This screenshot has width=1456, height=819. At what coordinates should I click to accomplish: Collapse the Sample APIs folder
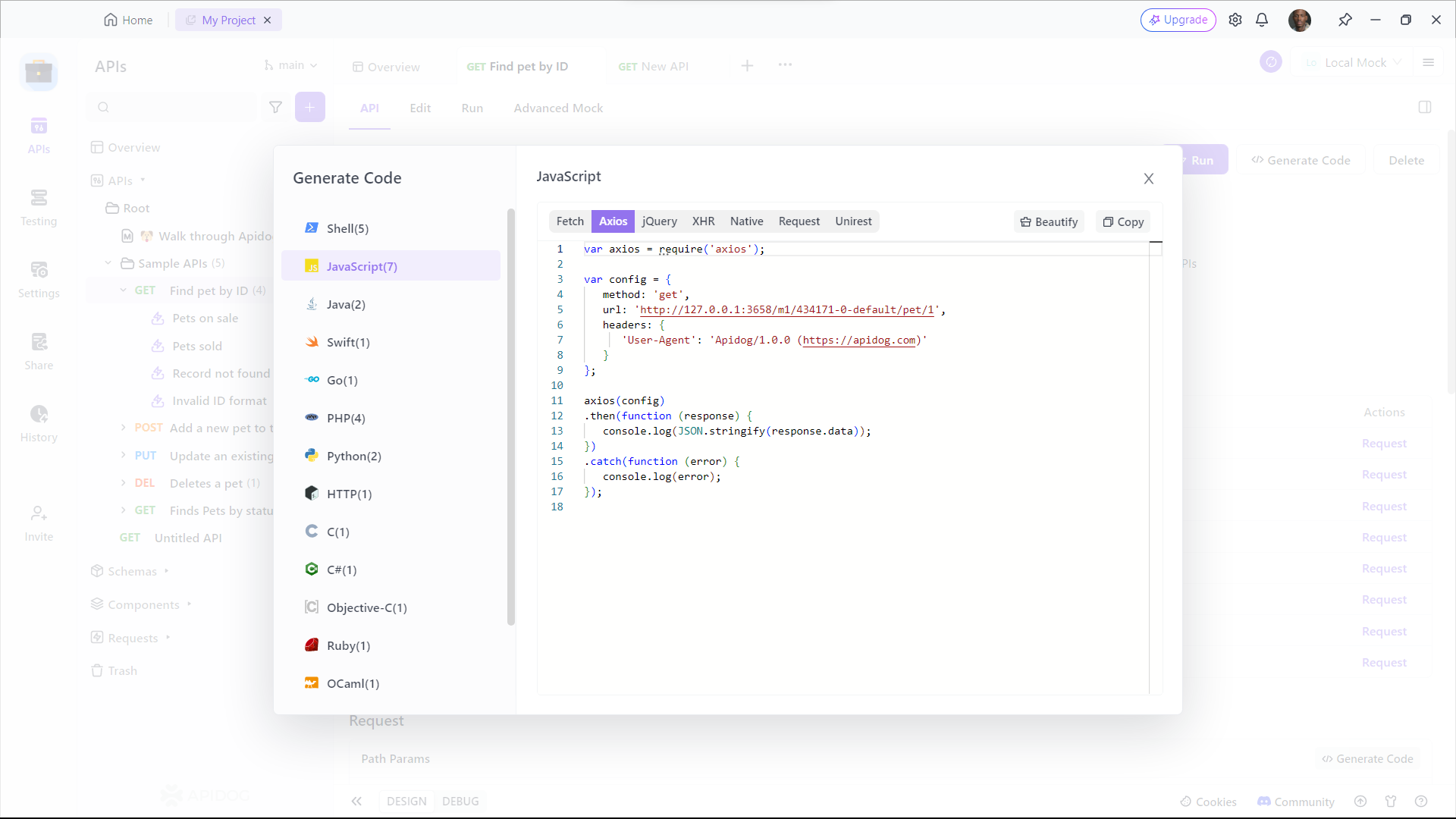pos(108,263)
